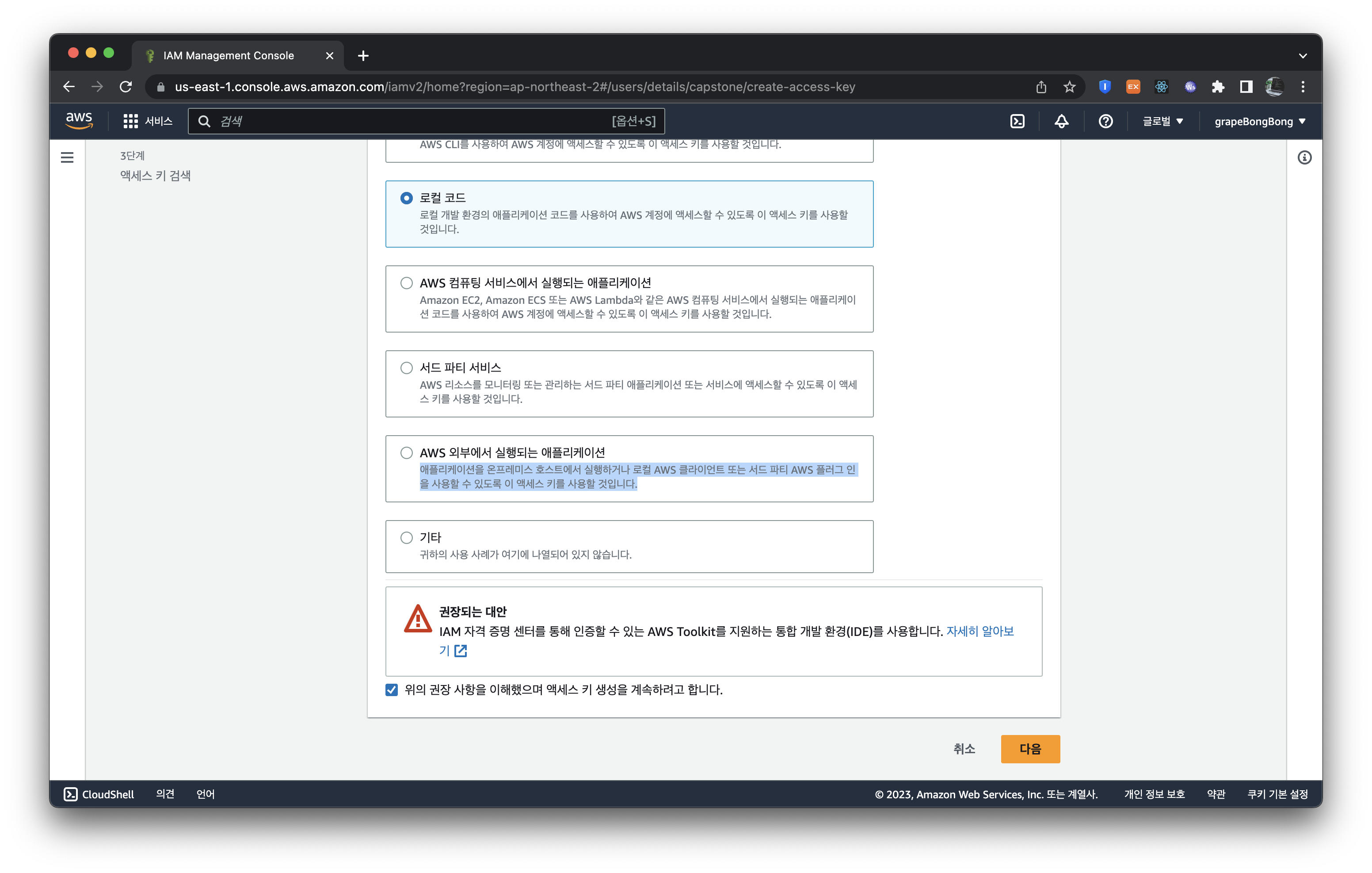Open the 자세히 알아보기 link
The image size is (1372, 873).
[979, 631]
